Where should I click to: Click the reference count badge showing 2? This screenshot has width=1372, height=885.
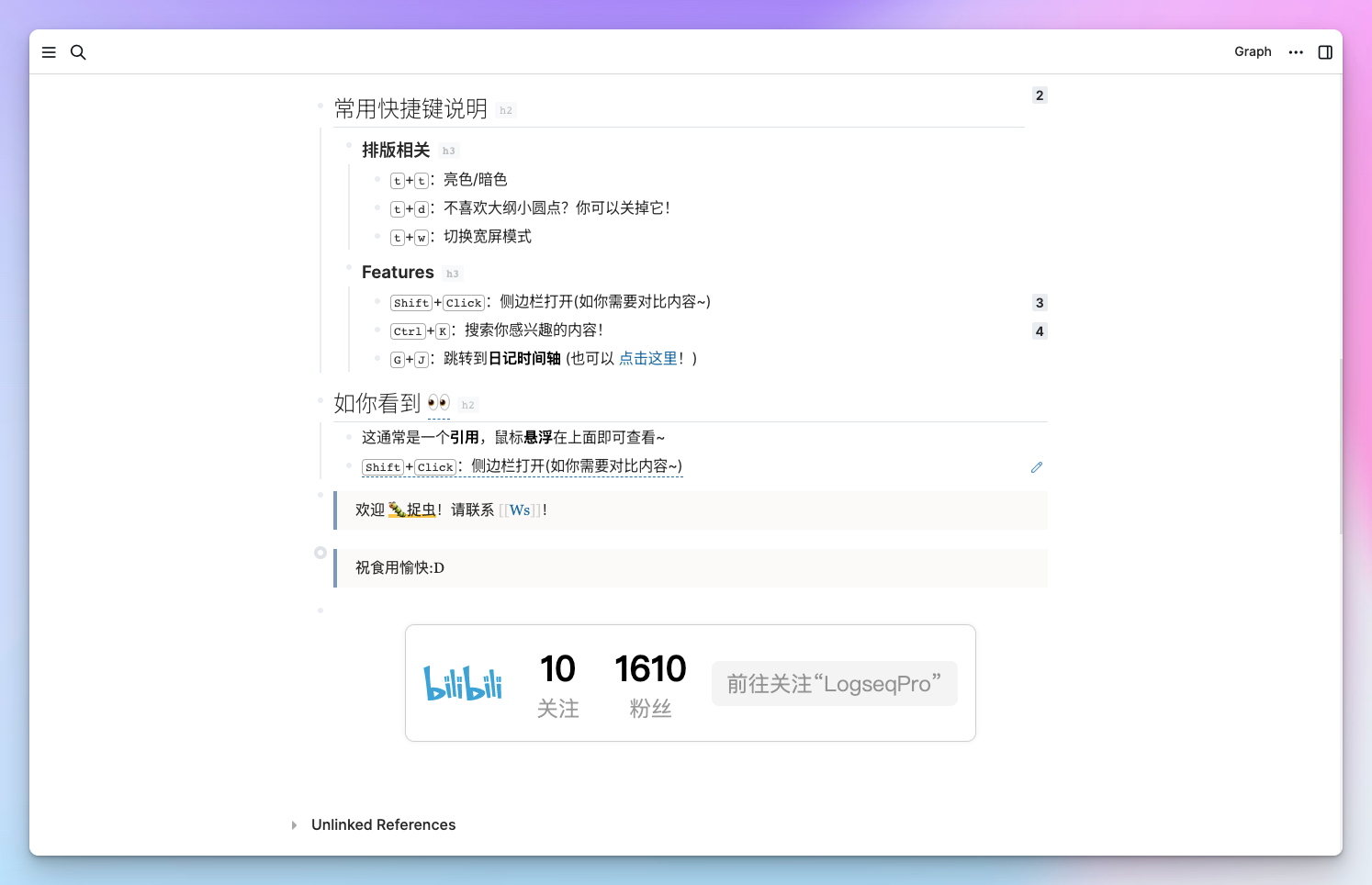[1039, 95]
